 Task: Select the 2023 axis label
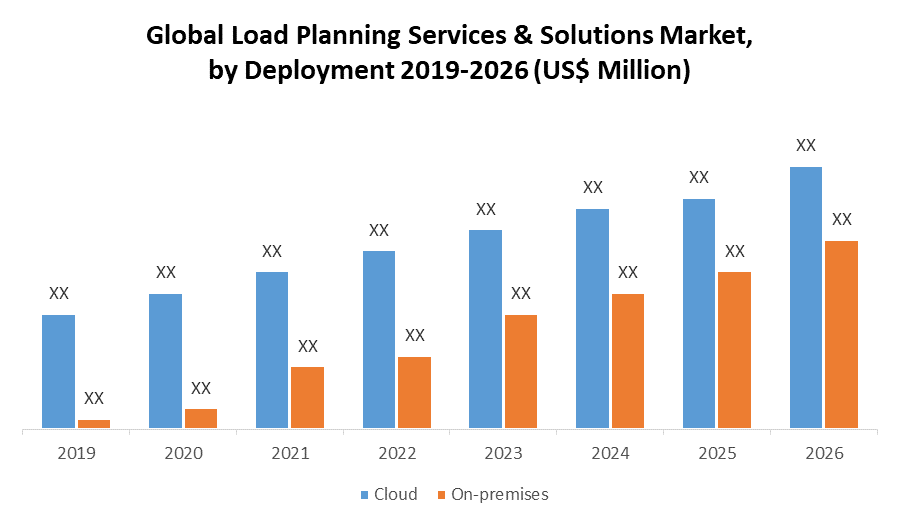click(x=503, y=453)
